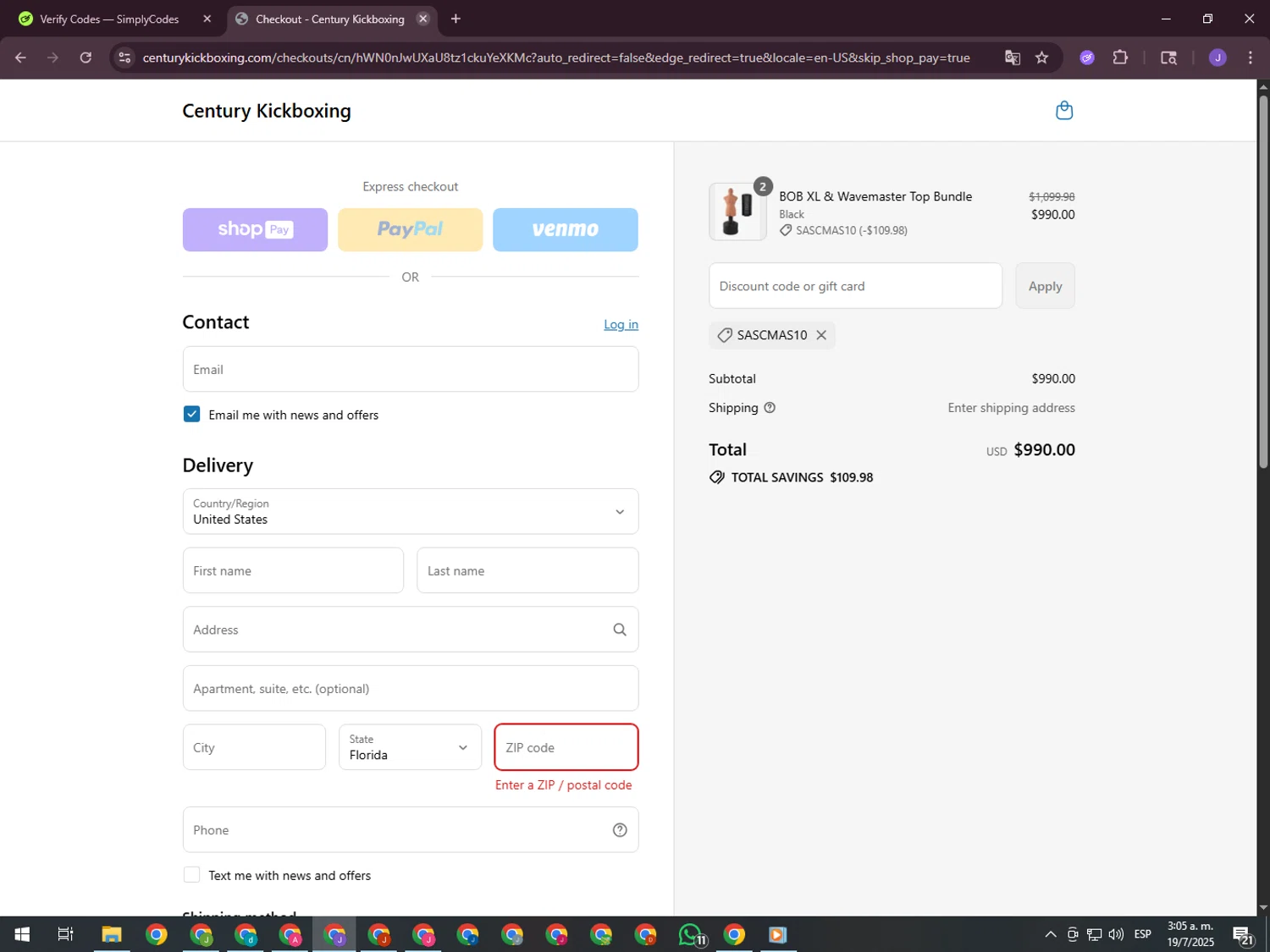The width and height of the screenshot is (1270, 952).
Task: Click the Phone input field
Action: coord(411,830)
